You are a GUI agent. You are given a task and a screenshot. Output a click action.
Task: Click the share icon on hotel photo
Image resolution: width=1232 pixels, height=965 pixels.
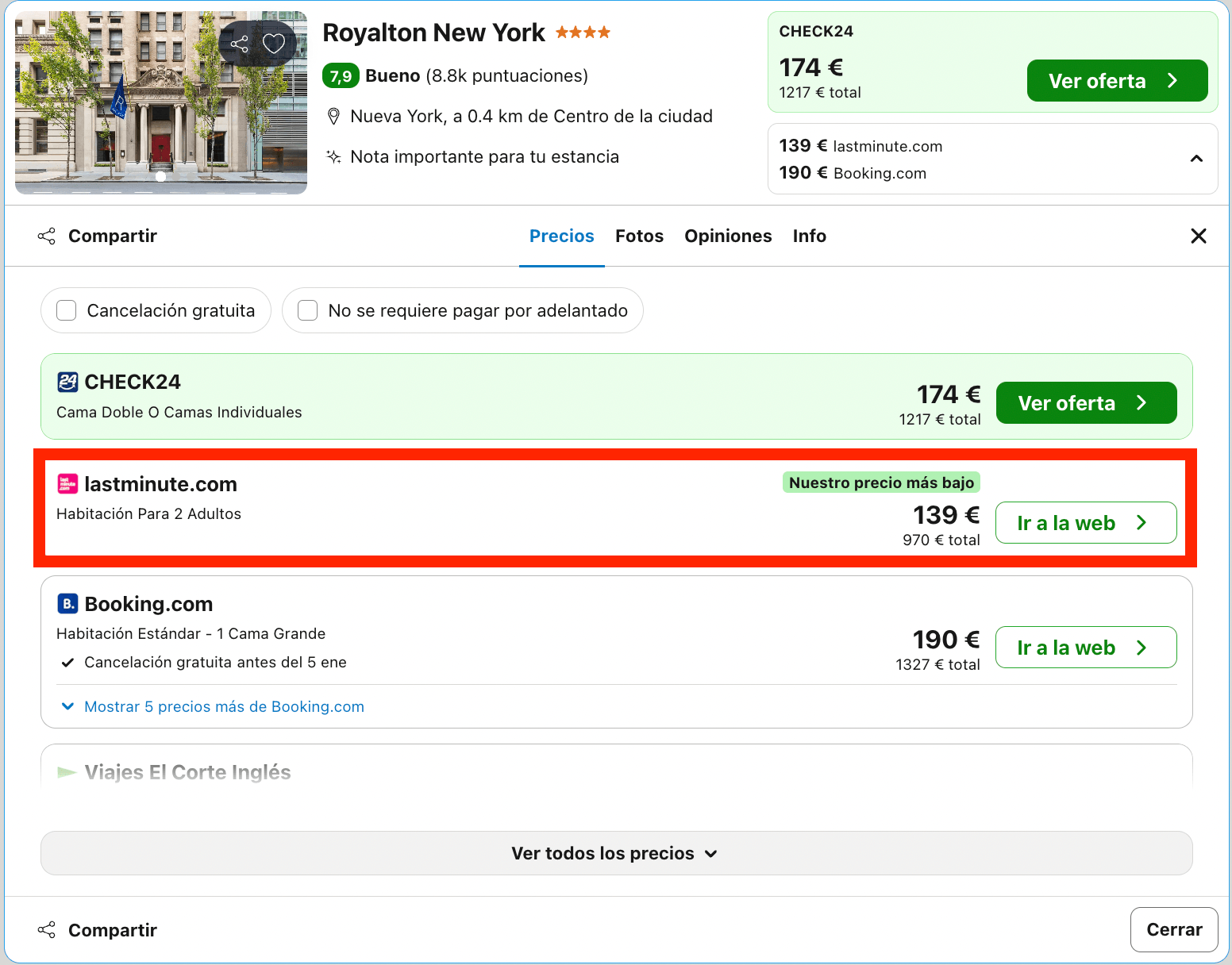(x=240, y=44)
